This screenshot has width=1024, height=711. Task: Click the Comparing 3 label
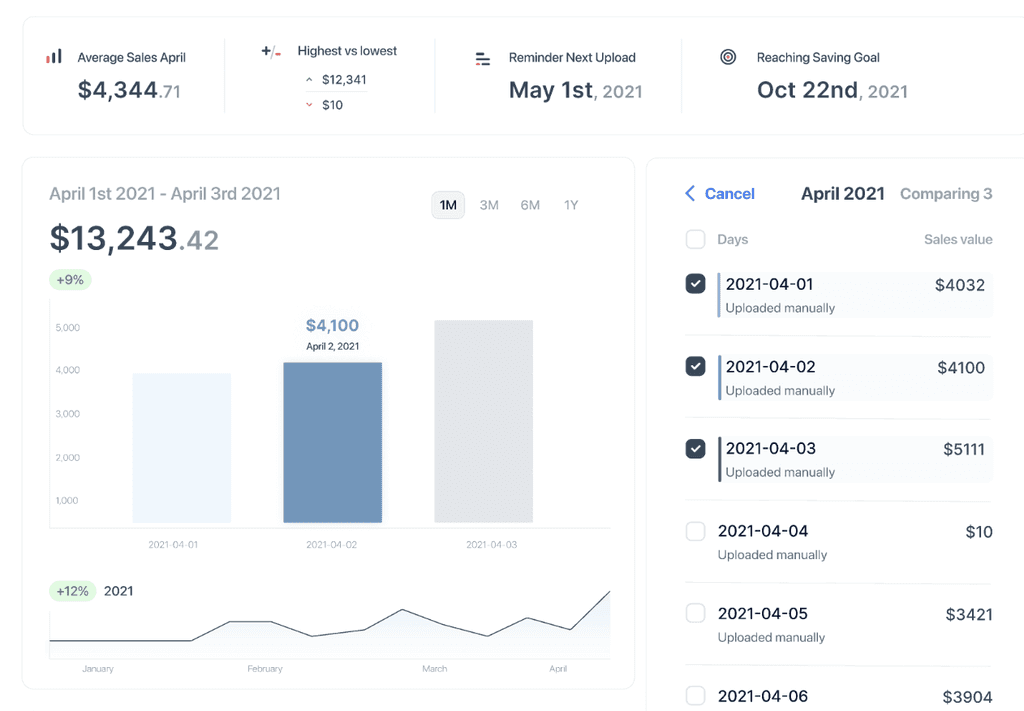[946, 194]
